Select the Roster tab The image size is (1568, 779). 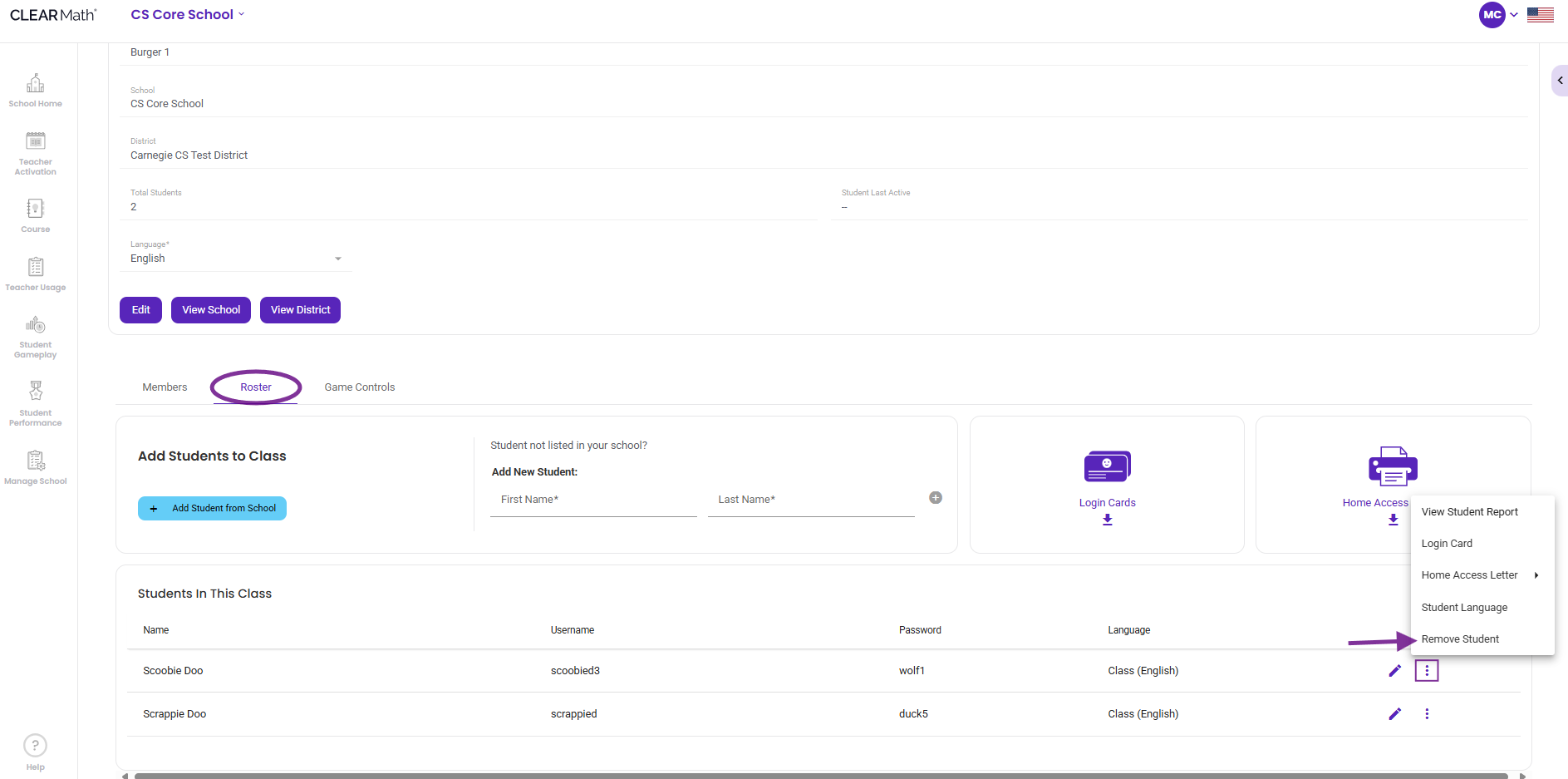point(256,387)
